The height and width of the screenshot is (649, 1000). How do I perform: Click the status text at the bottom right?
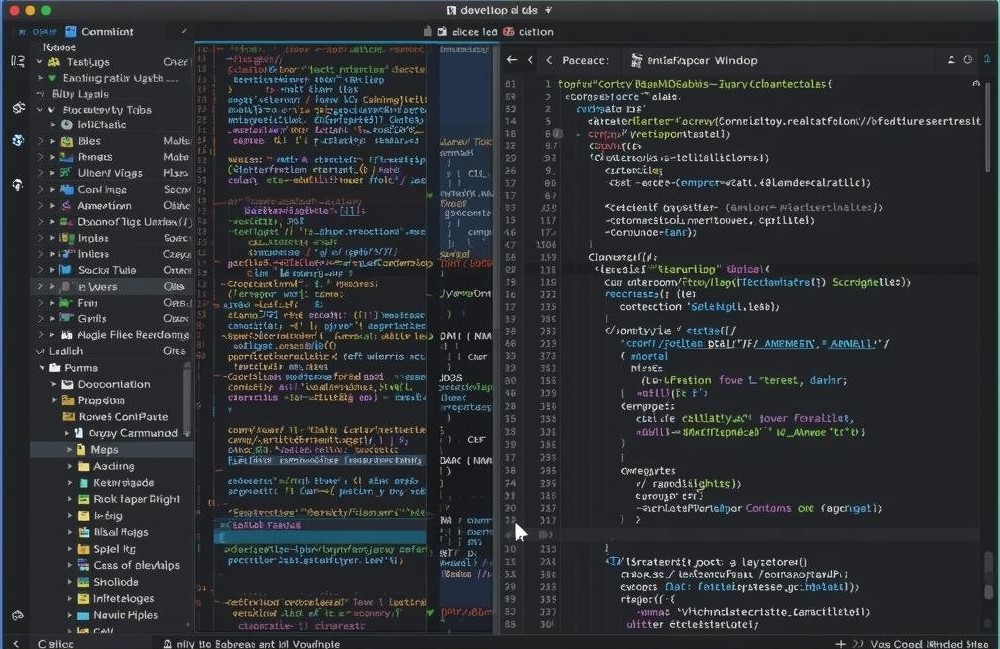pos(929,644)
